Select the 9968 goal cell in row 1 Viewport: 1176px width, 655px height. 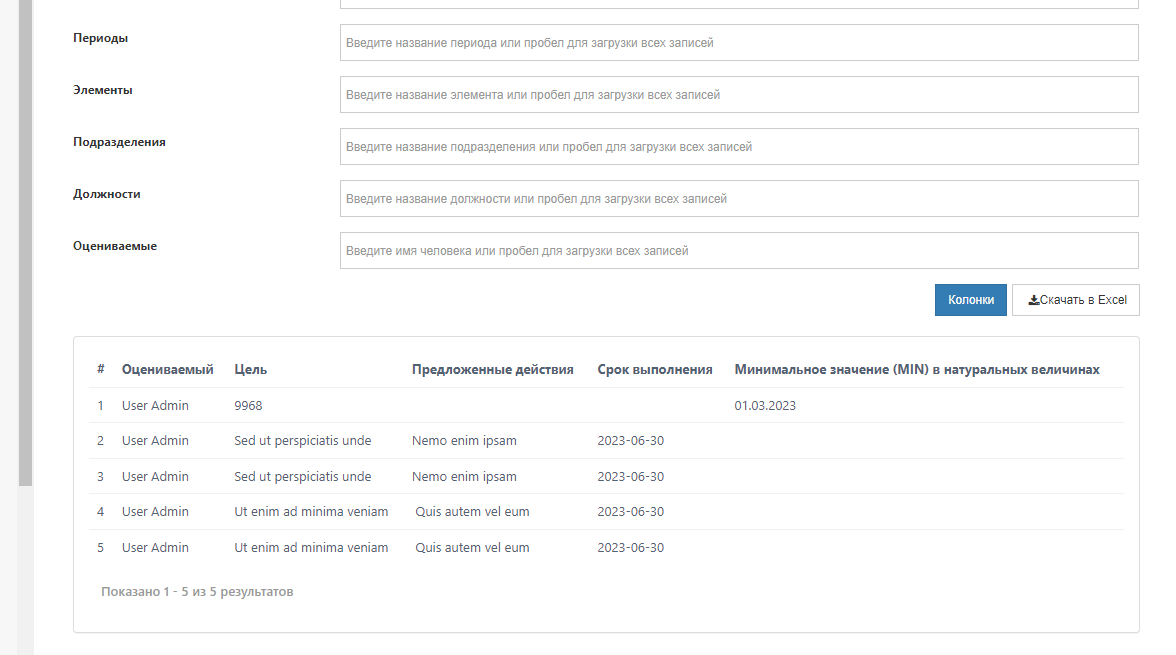coord(248,406)
